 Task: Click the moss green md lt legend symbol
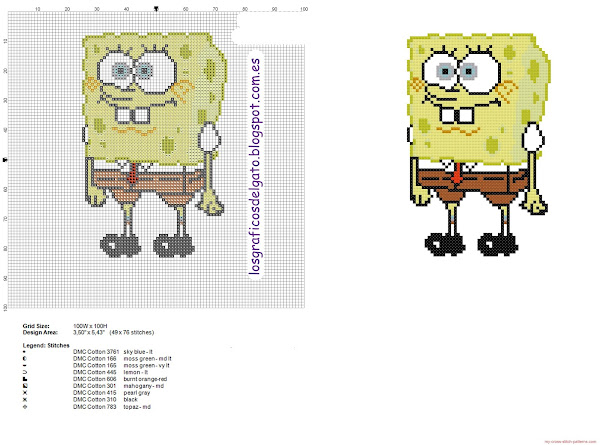[x=25, y=359]
